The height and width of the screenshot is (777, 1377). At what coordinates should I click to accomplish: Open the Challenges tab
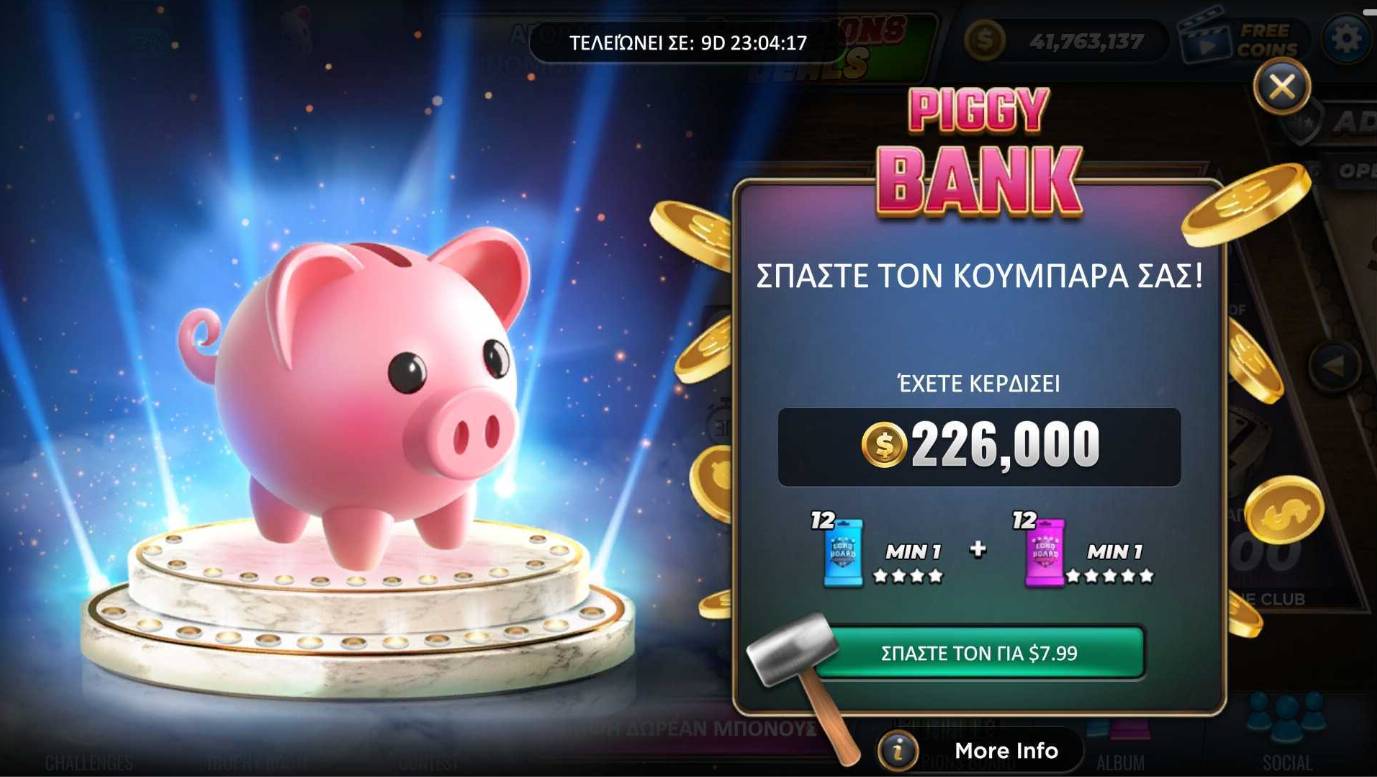point(89,762)
